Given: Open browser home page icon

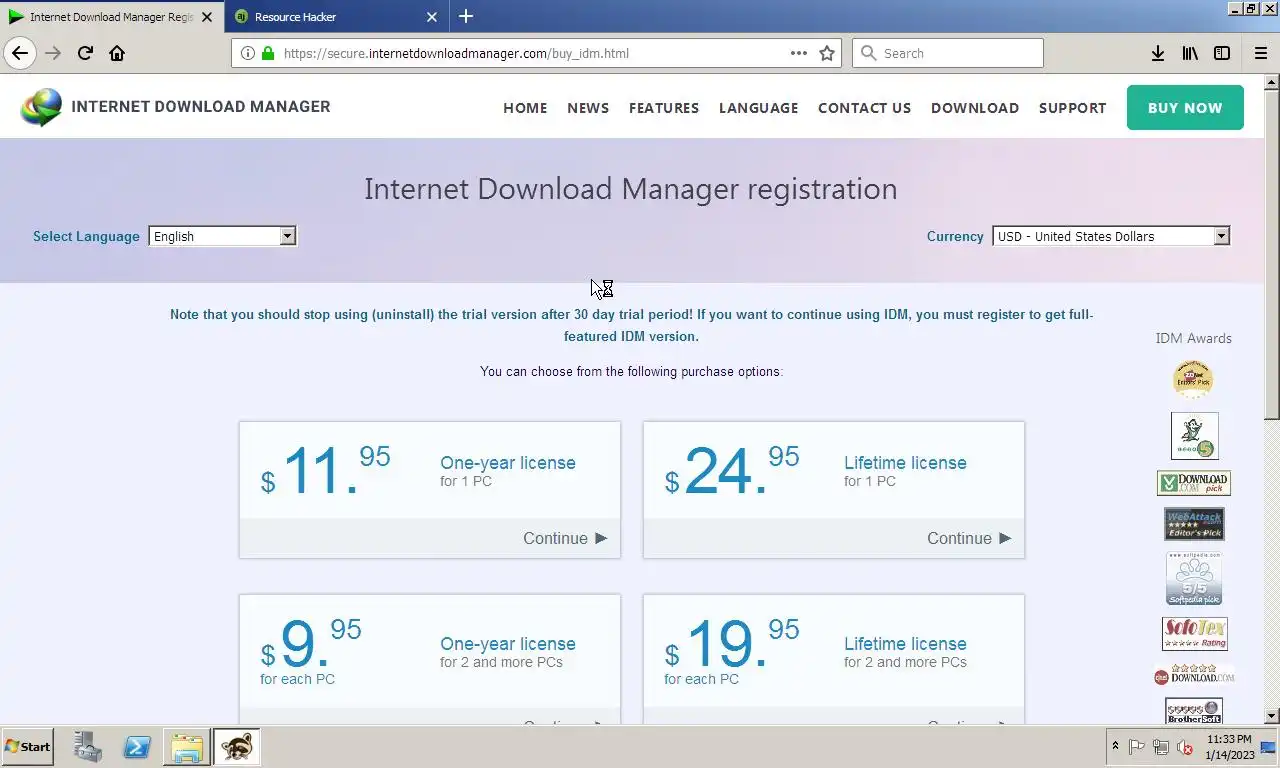Looking at the screenshot, I should (x=117, y=53).
